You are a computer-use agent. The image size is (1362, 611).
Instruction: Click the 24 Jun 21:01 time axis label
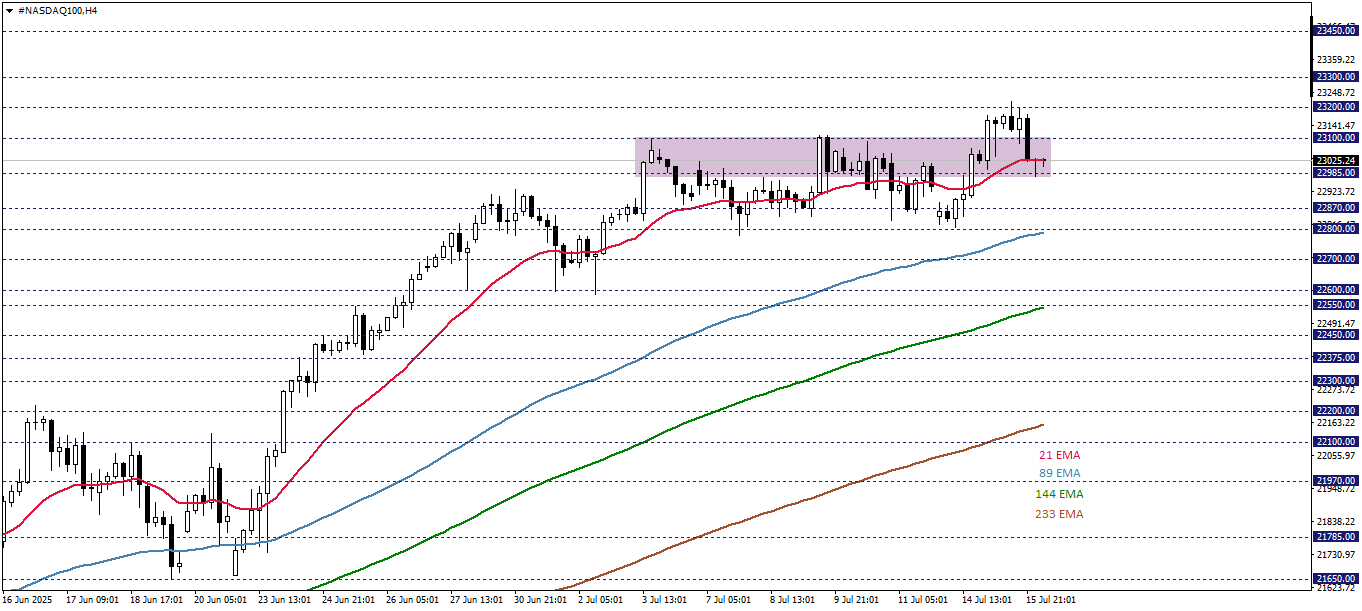click(x=348, y=599)
